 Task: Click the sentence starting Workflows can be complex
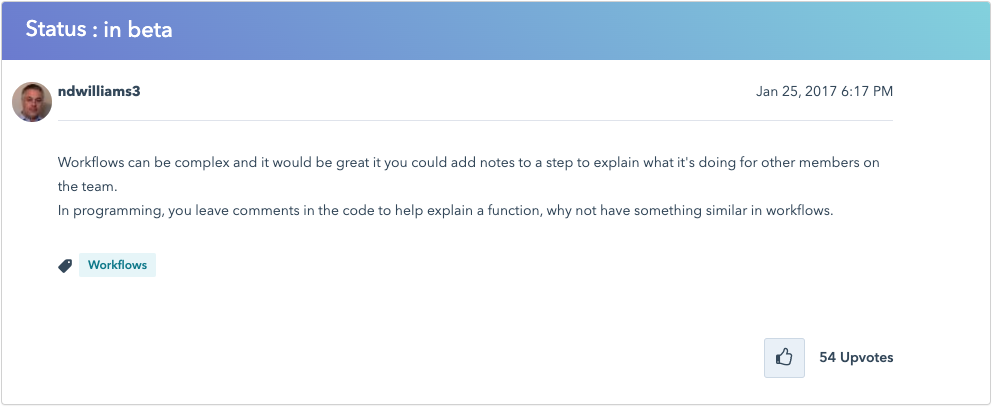[469, 162]
